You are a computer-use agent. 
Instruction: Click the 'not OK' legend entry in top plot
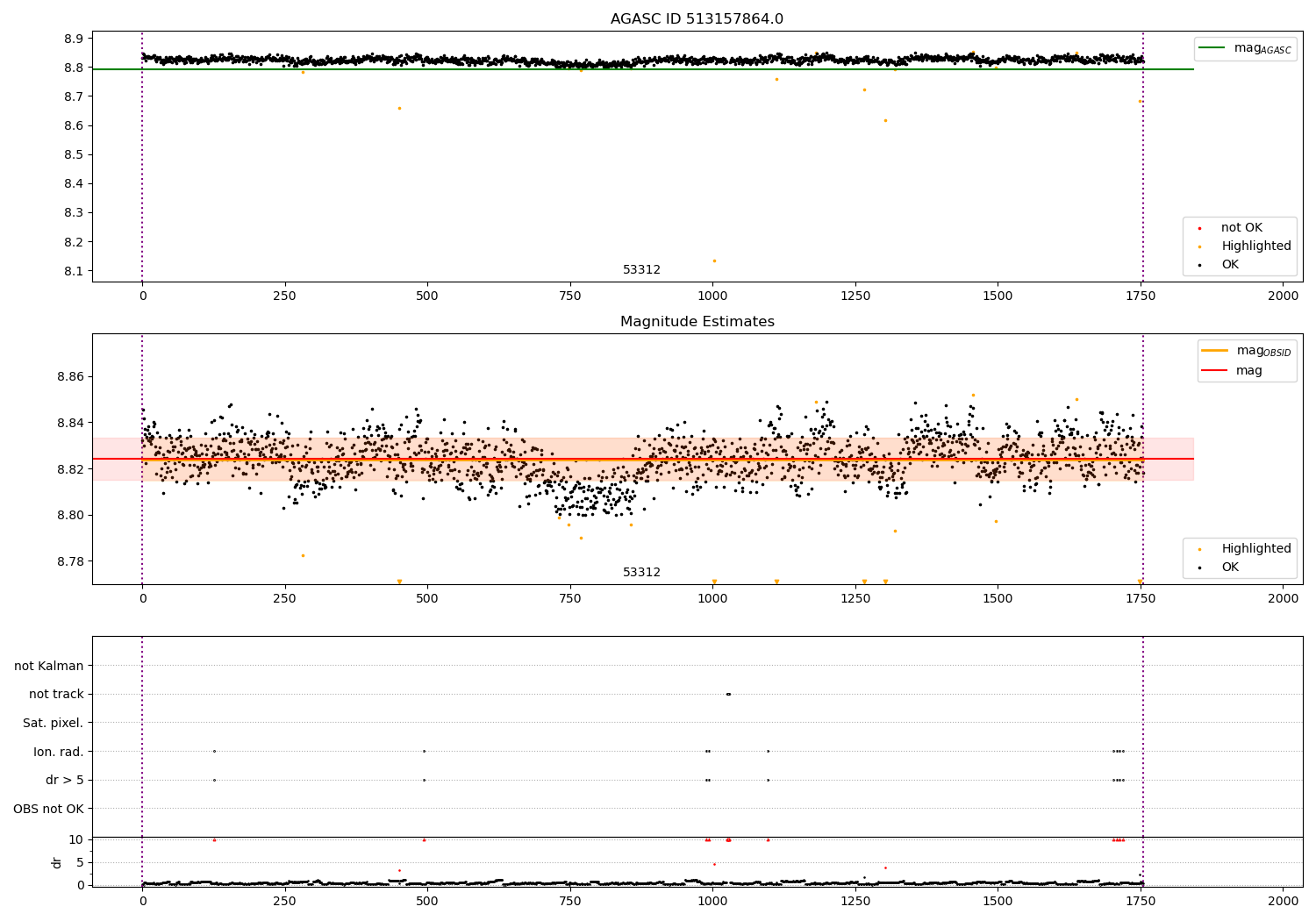[x=1240, y=228]
